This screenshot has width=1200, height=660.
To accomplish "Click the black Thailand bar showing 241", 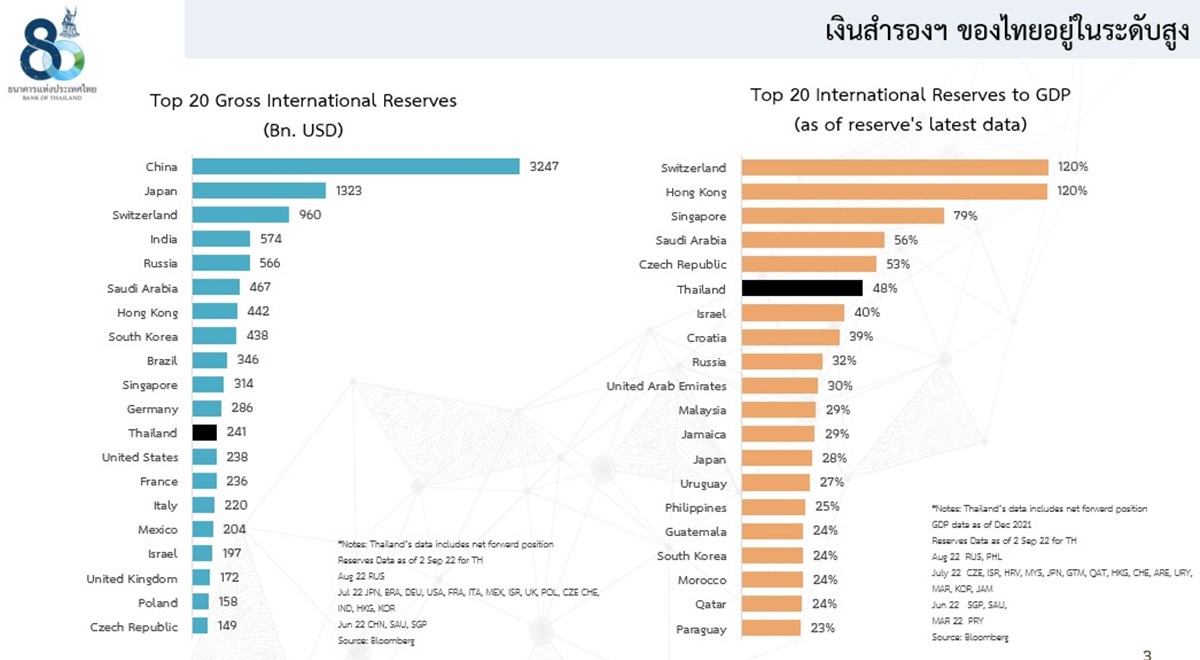I will [x=204, y=433].
